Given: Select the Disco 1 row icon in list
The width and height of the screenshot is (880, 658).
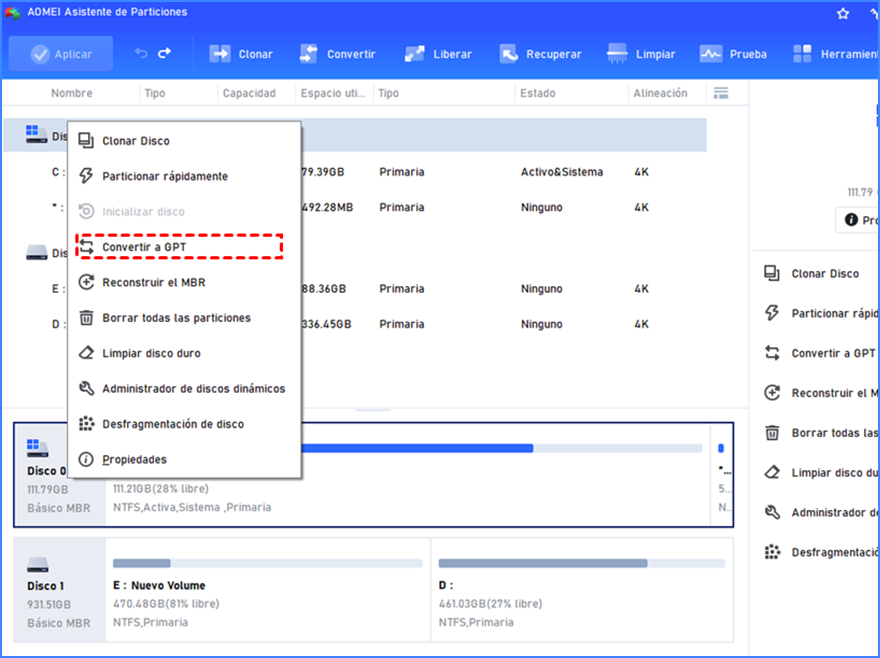Looking at the screenshot, I should point(36,252).
